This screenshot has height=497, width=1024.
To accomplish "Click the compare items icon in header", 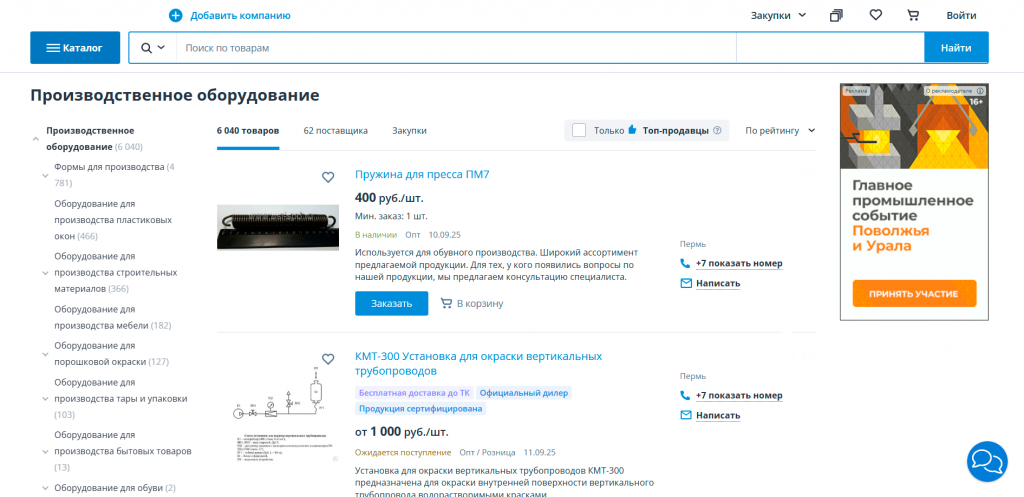I will [836, 15].
